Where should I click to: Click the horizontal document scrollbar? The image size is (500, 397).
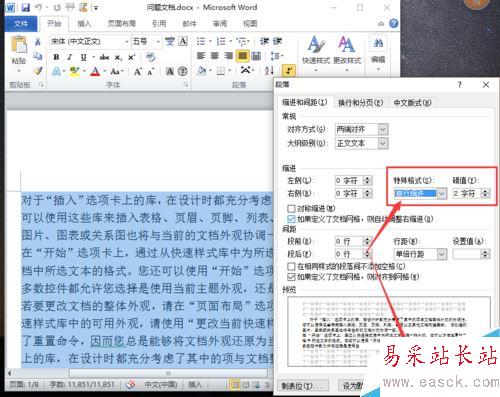click(x=168, y=373)
